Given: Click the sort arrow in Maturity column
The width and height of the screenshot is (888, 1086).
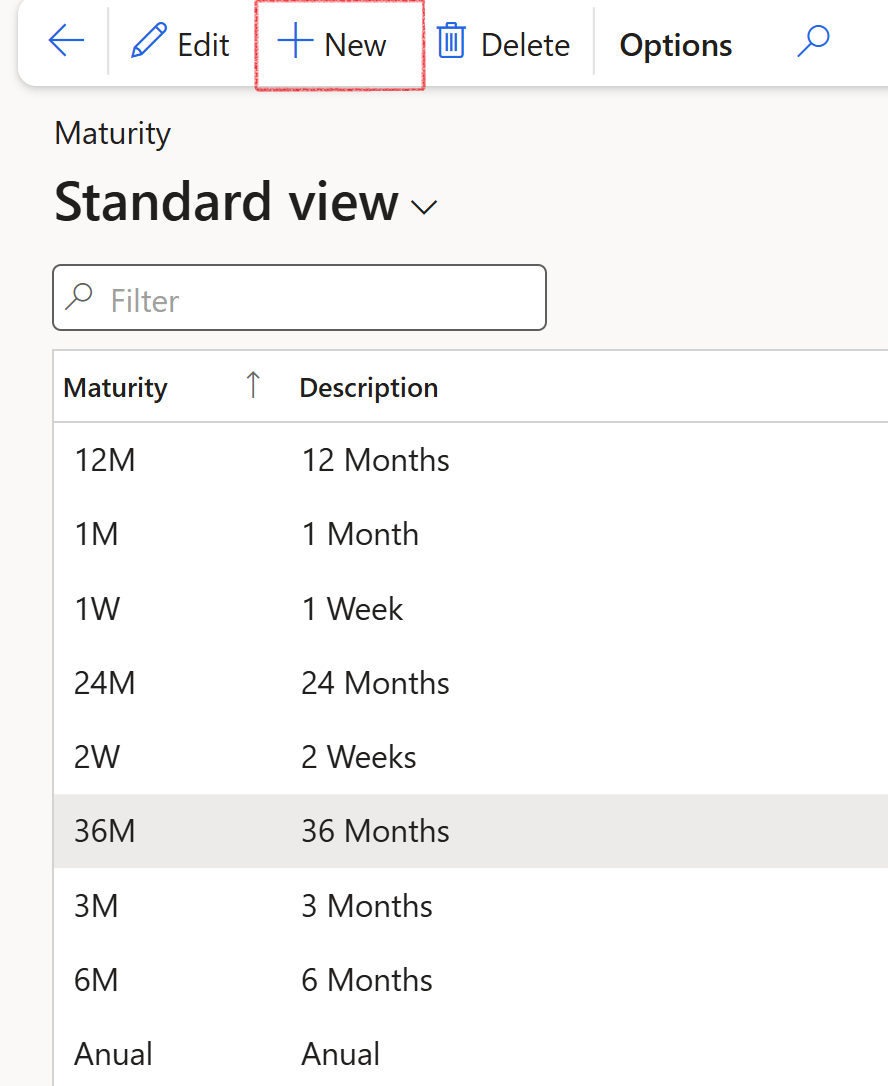Looking at the screenshot, I should click(253, 386).
